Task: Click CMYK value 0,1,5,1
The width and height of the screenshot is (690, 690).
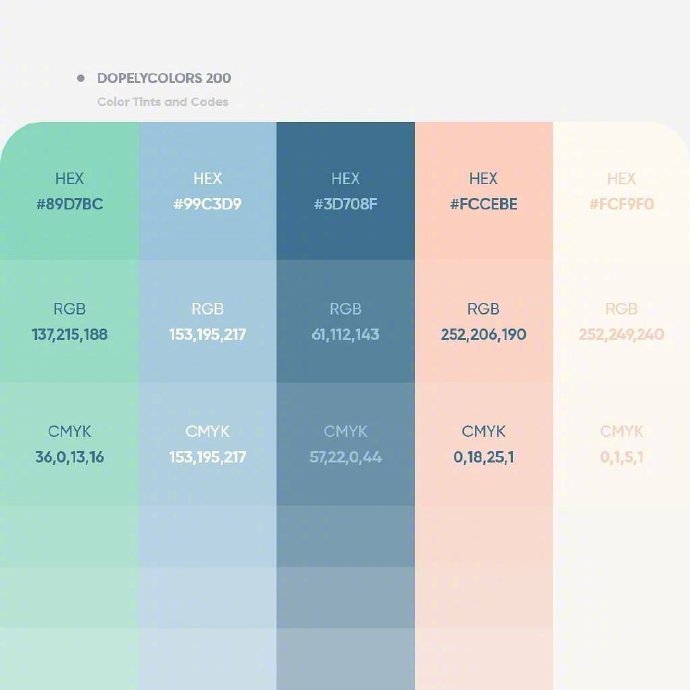Action: [621, 457]
